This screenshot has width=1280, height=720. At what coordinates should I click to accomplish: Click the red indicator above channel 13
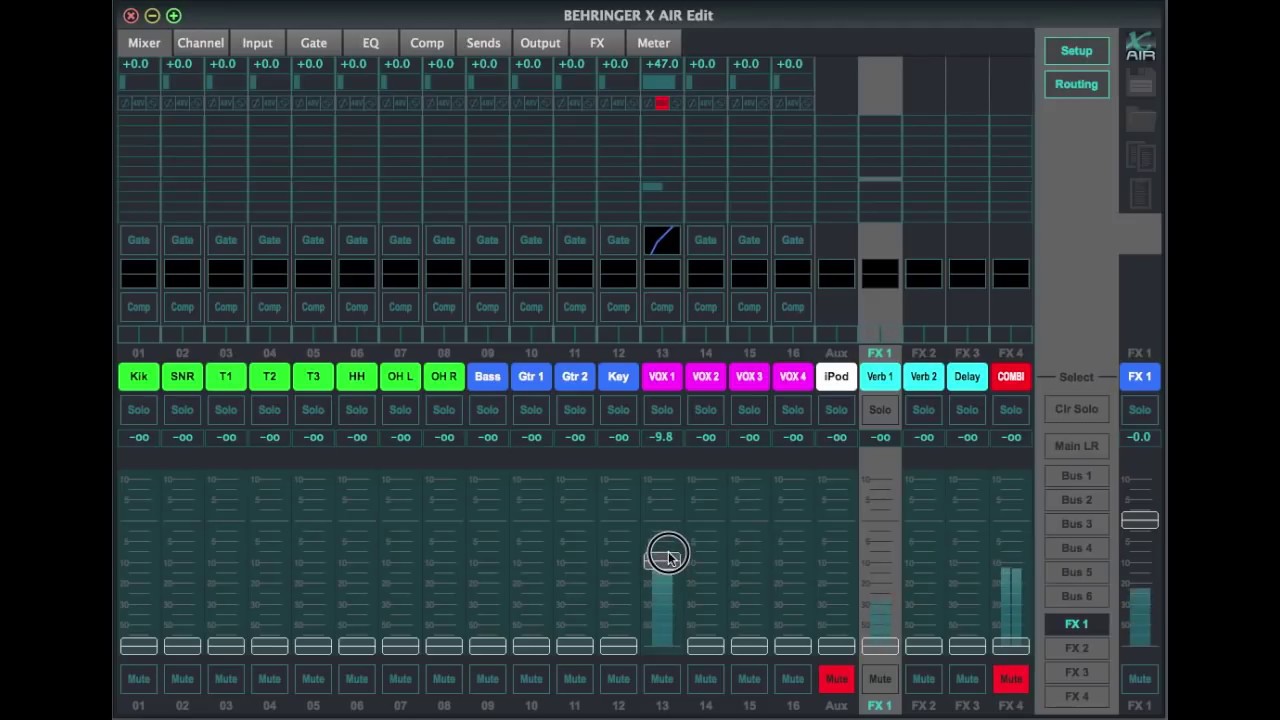tap(661, 103)
